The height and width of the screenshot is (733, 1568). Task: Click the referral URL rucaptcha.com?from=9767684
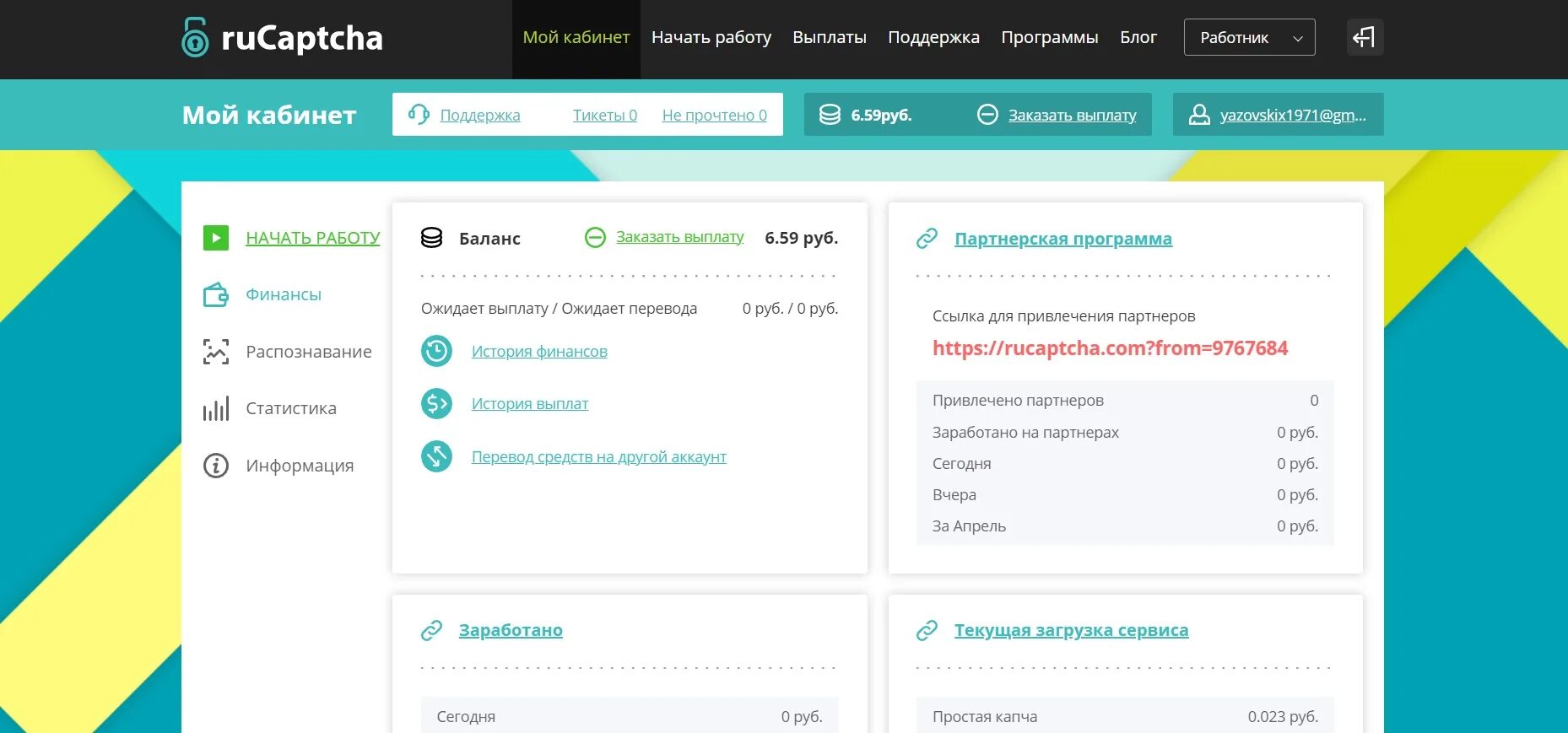pos(1110,348)
